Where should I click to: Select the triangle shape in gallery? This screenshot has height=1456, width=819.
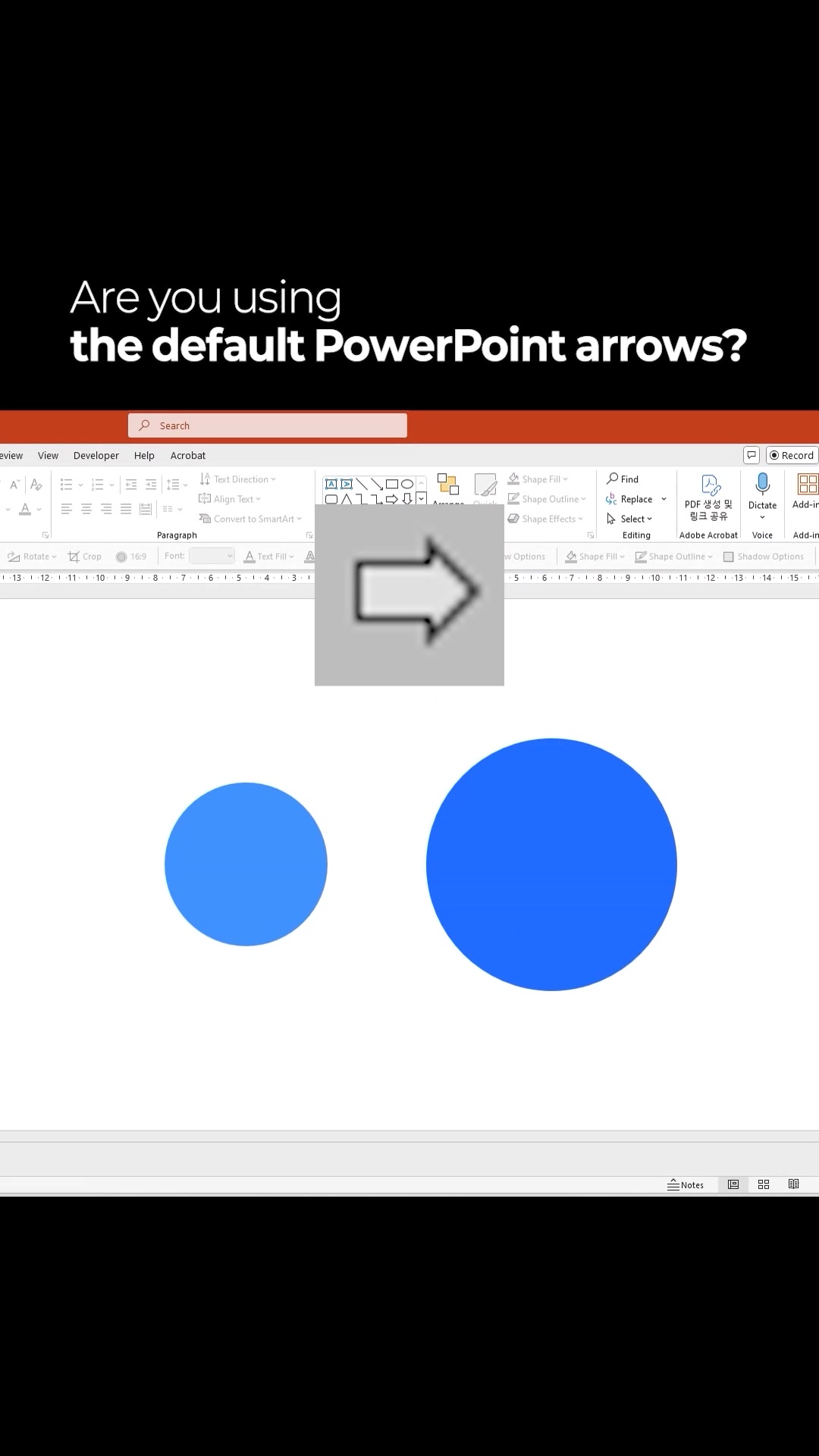(x=347, y=498)
